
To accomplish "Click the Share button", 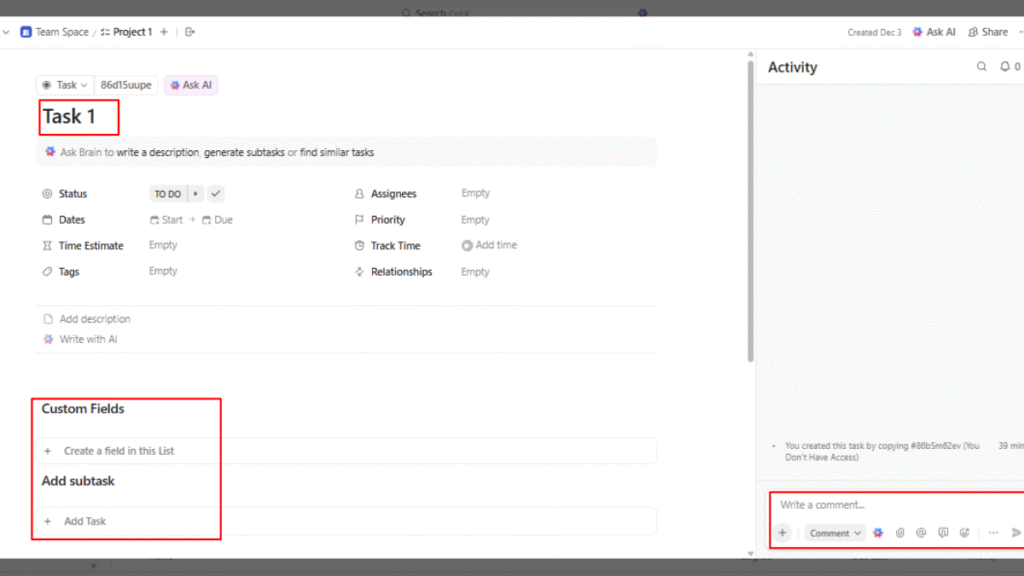I will tap(988, 32).
